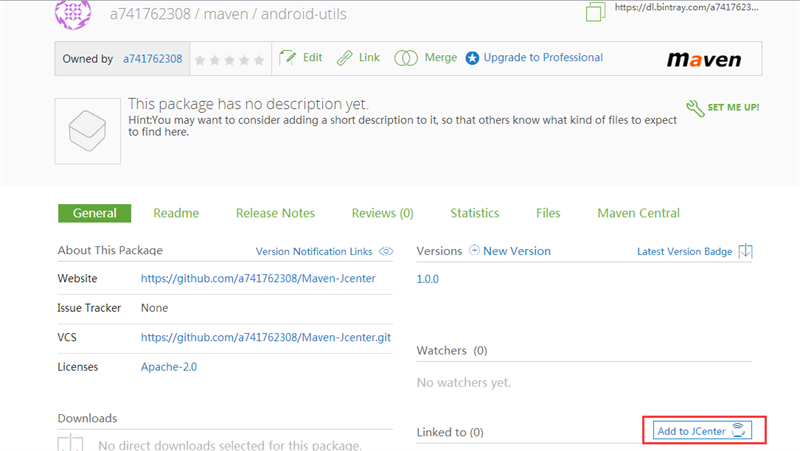The height and width of the screenshot is (451, 800).
Task: Click the Merge link text
Action: point(441,57)
